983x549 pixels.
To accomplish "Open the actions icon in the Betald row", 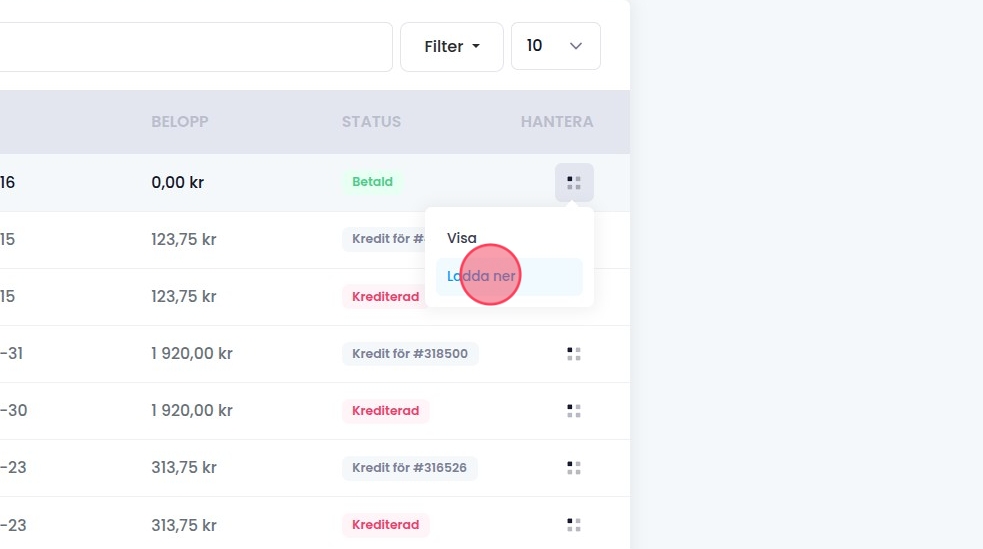I will click(x=574, y=183).
